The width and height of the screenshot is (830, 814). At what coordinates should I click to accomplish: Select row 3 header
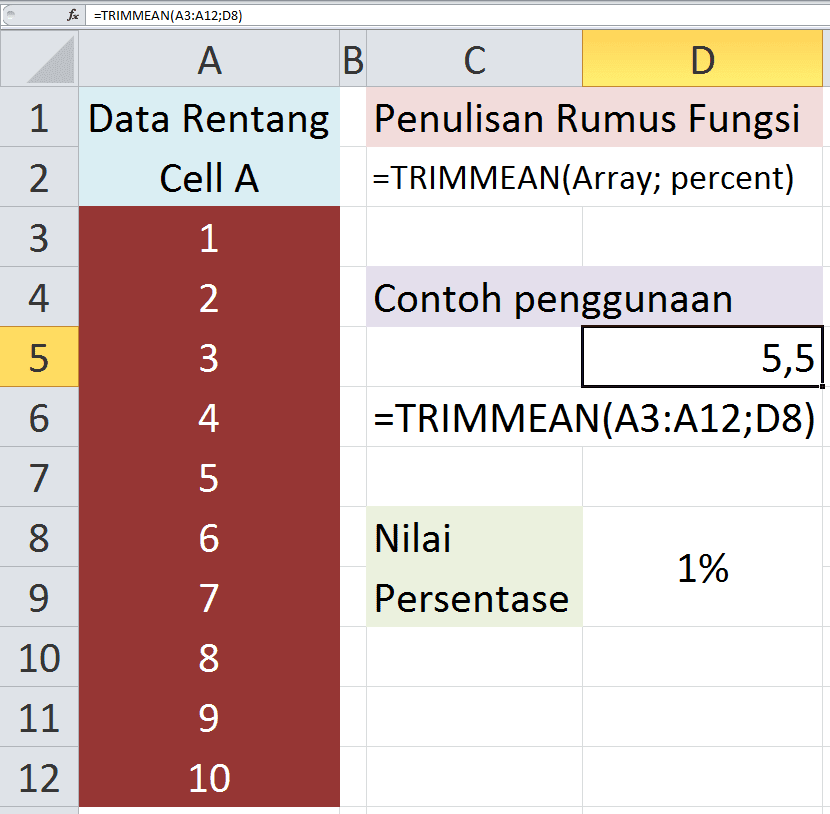pos(39,237)
